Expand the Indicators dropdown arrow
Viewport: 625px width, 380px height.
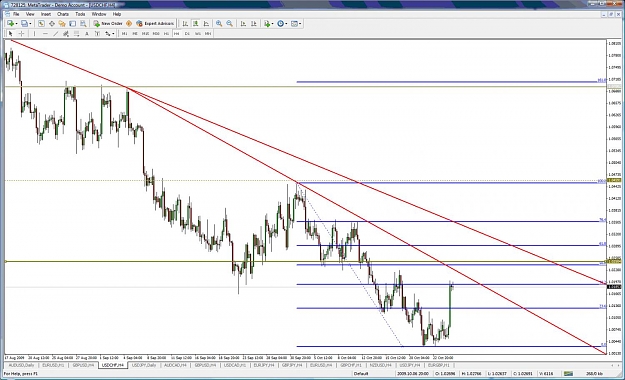pos(272,24)
